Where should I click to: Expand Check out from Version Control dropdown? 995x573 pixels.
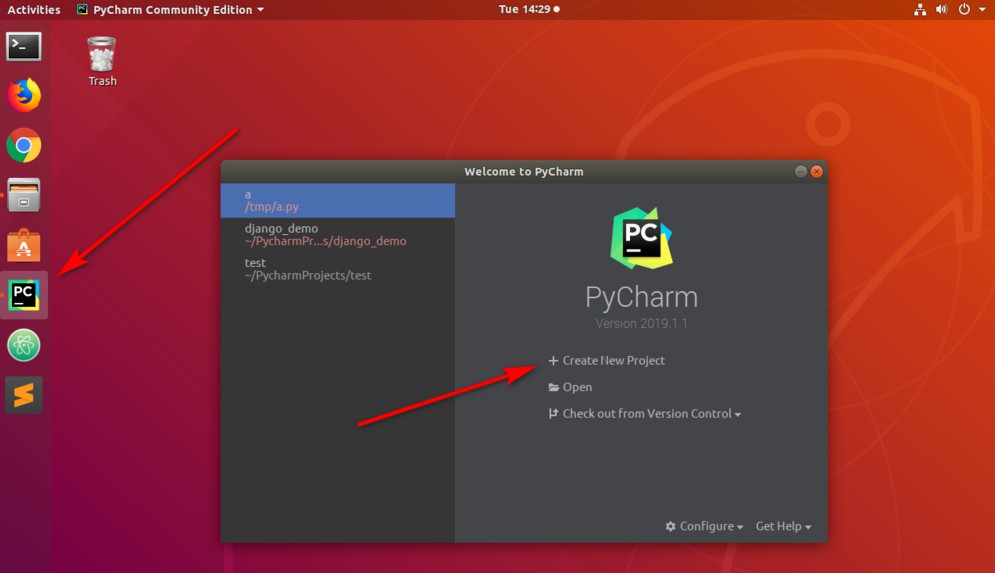(645, 414)
